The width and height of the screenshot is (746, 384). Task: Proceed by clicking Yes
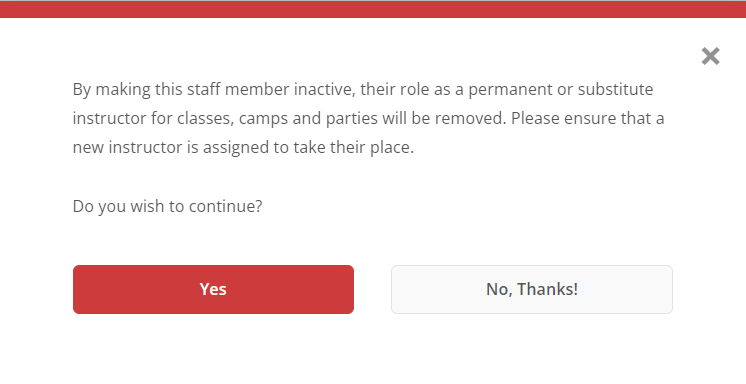point(213,289)
